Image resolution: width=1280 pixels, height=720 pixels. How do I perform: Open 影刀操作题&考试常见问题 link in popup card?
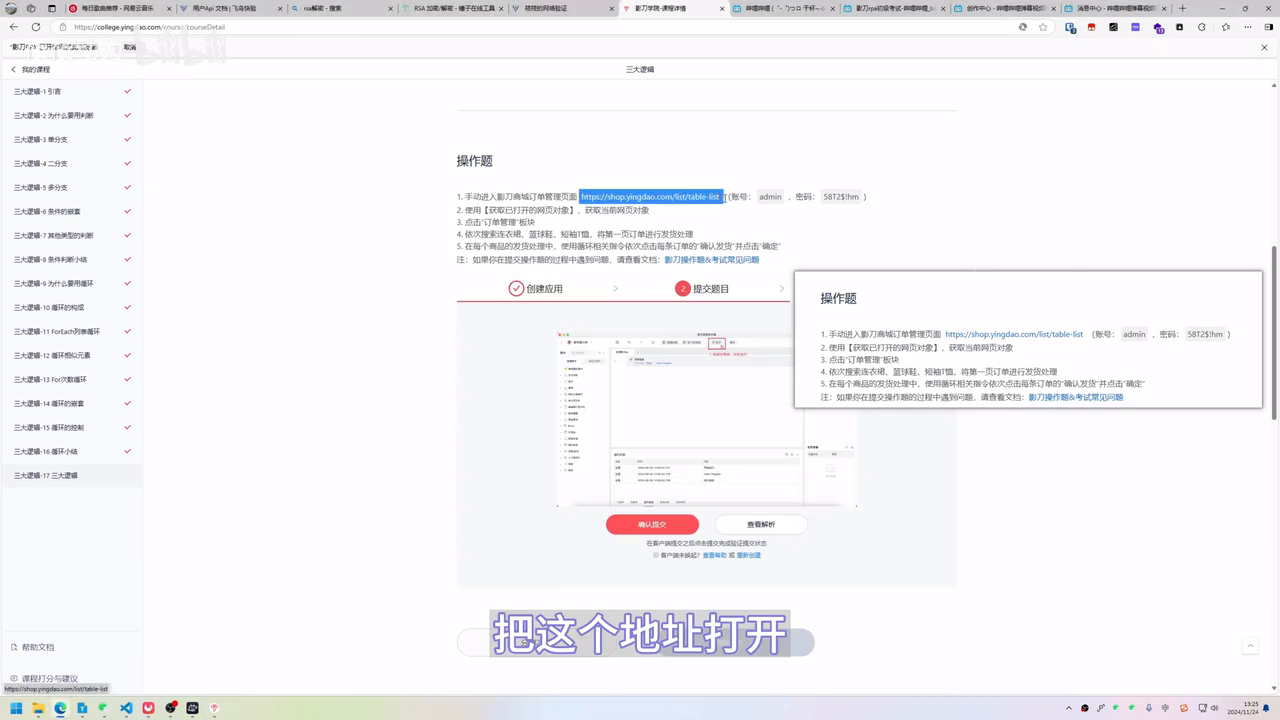[x=1075, y=397]
